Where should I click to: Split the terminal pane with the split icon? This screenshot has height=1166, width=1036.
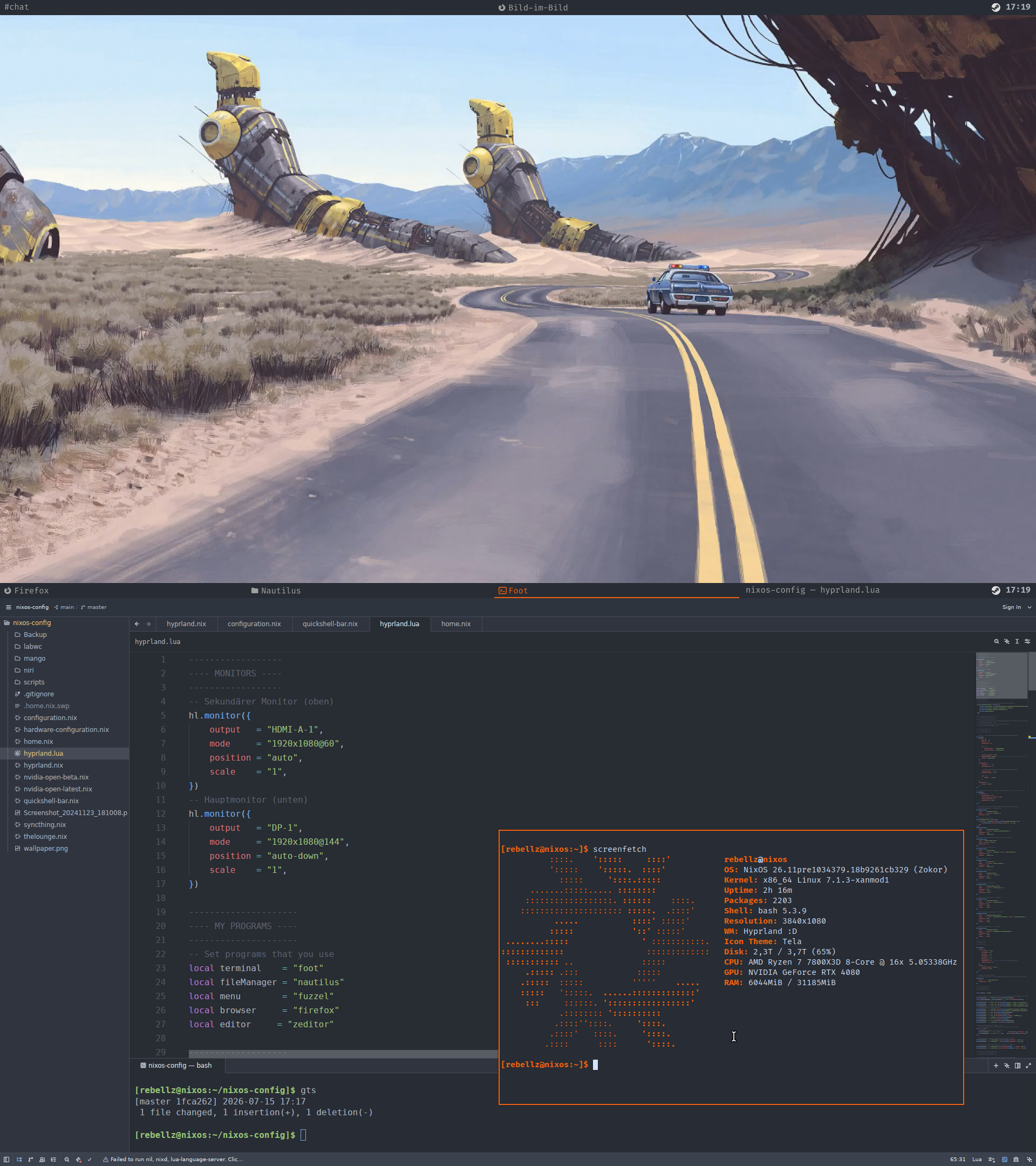coord(1018,1066)
